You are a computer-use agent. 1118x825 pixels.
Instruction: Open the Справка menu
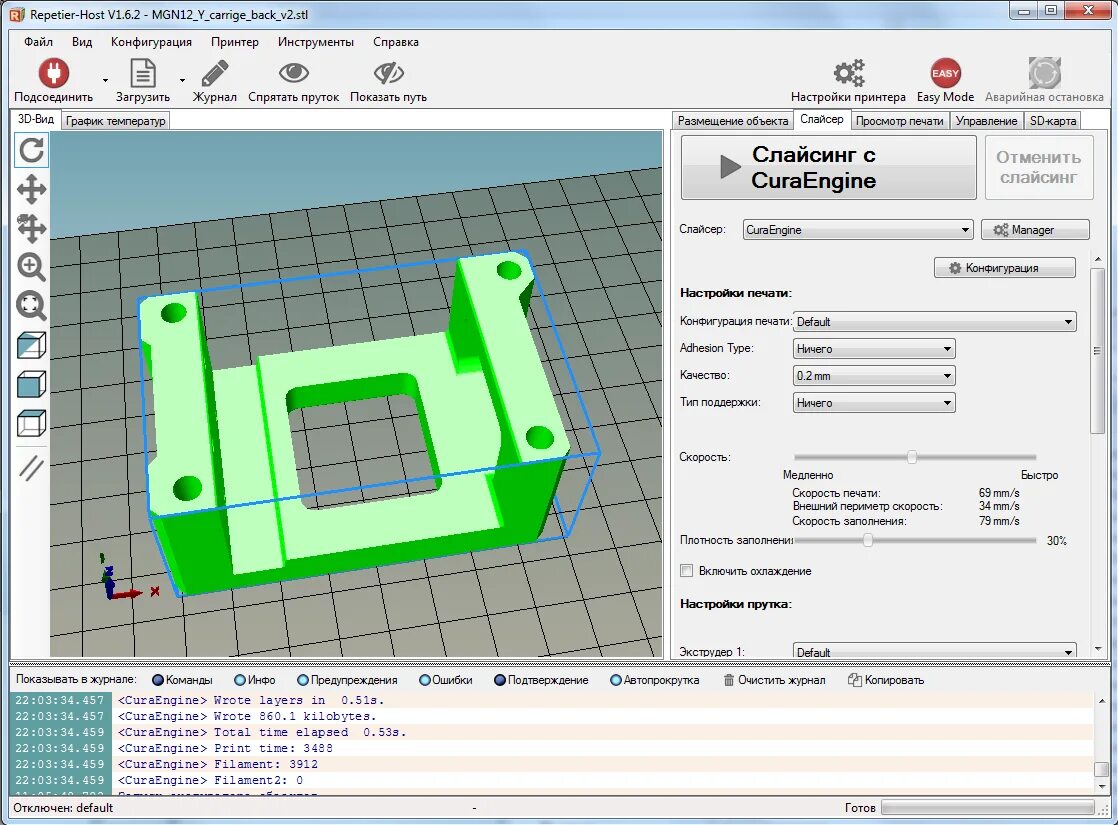(x=396, y=42)
